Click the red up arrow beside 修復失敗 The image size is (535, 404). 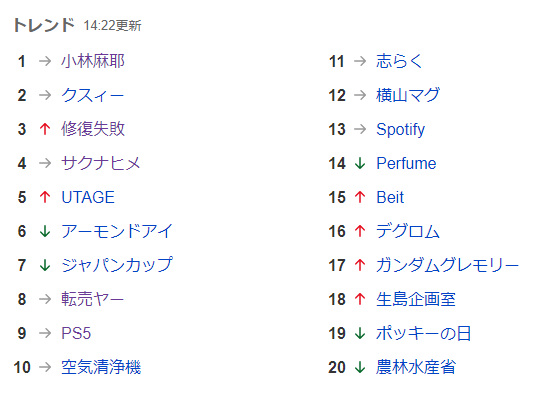[45, 129]
